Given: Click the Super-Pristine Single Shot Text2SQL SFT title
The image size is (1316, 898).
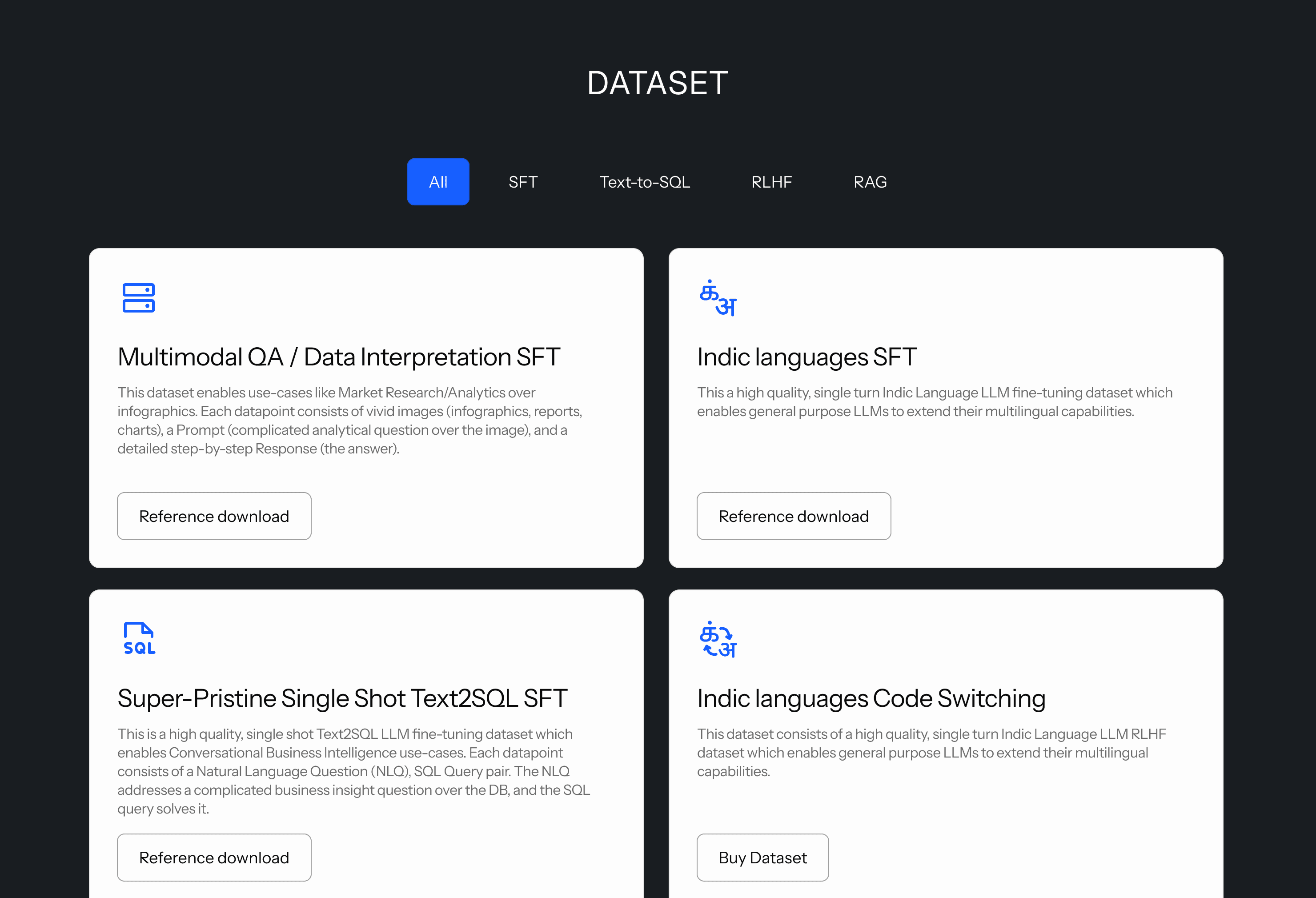Looking at the screenshot, I should click(x=342, y=698).
